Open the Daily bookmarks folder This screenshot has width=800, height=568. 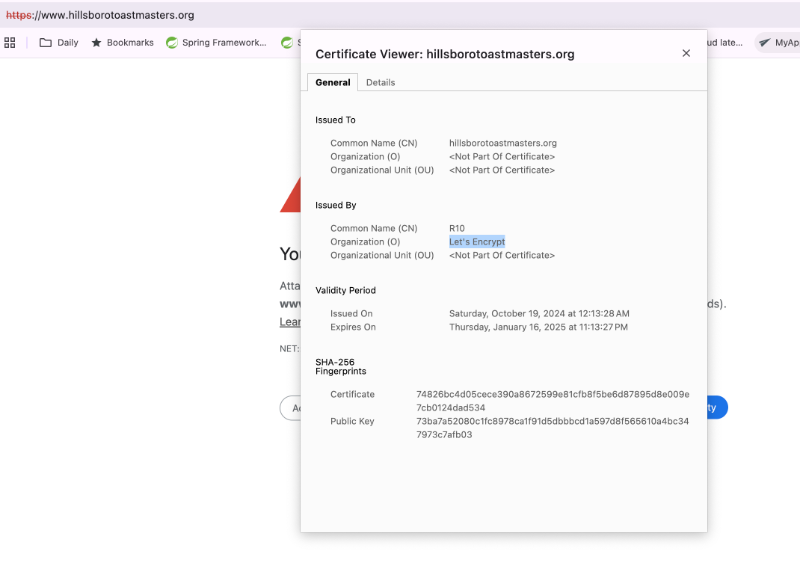coord(59,43)
